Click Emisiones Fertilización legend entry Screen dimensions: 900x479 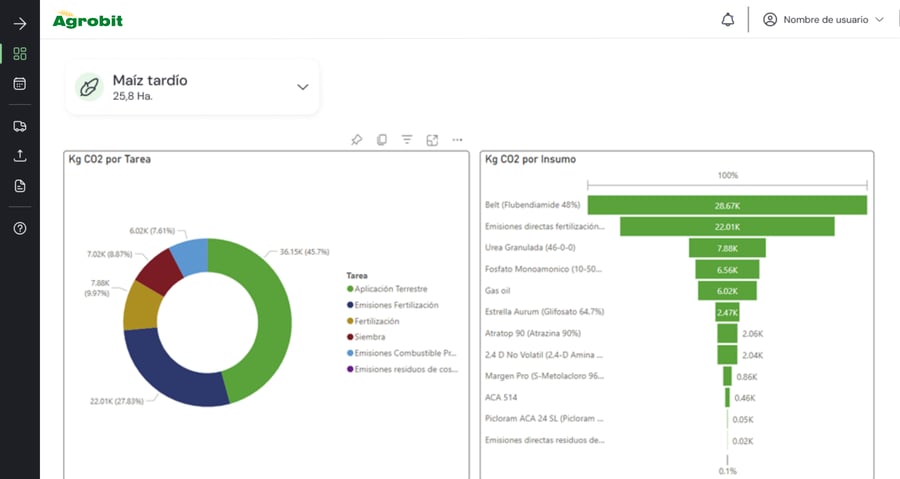click(393, 305)
